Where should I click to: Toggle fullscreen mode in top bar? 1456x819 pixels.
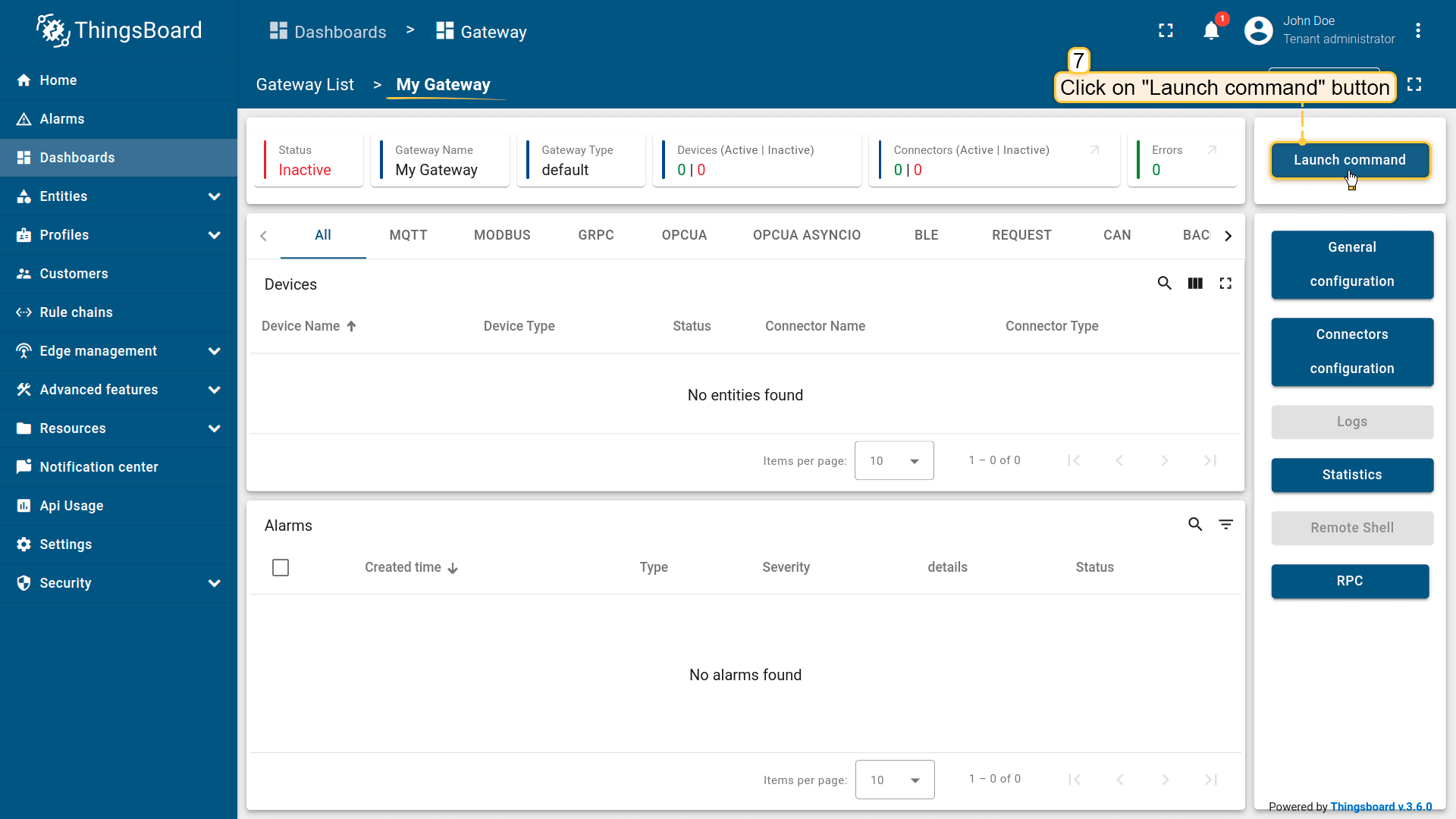(1166, 31)
